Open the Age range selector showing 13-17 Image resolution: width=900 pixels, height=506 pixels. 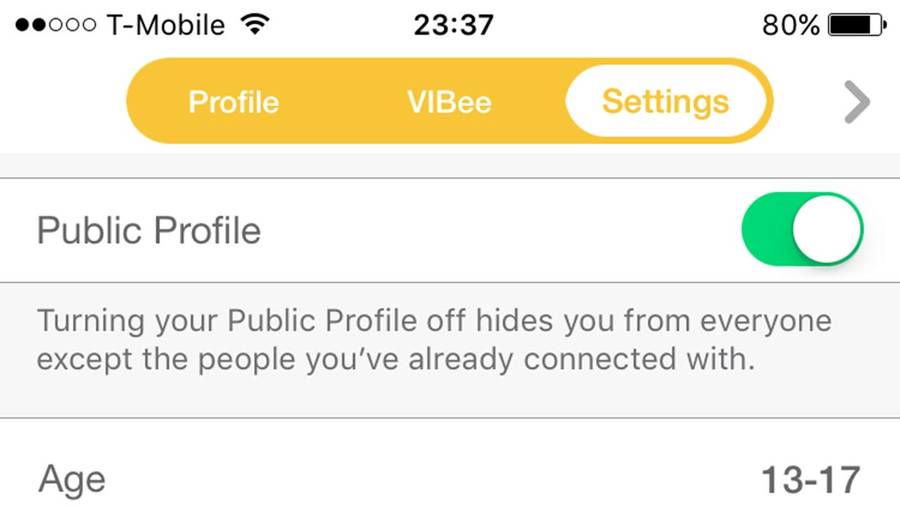810,480
